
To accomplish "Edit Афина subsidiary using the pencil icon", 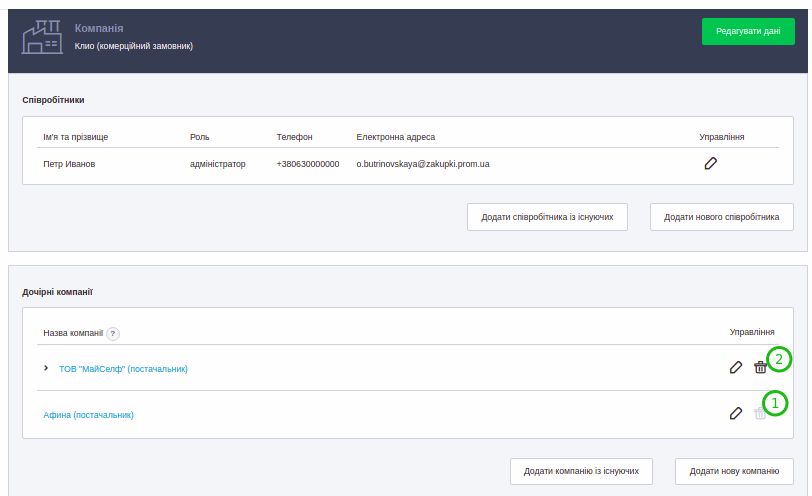I will click(x=735, y=413).
